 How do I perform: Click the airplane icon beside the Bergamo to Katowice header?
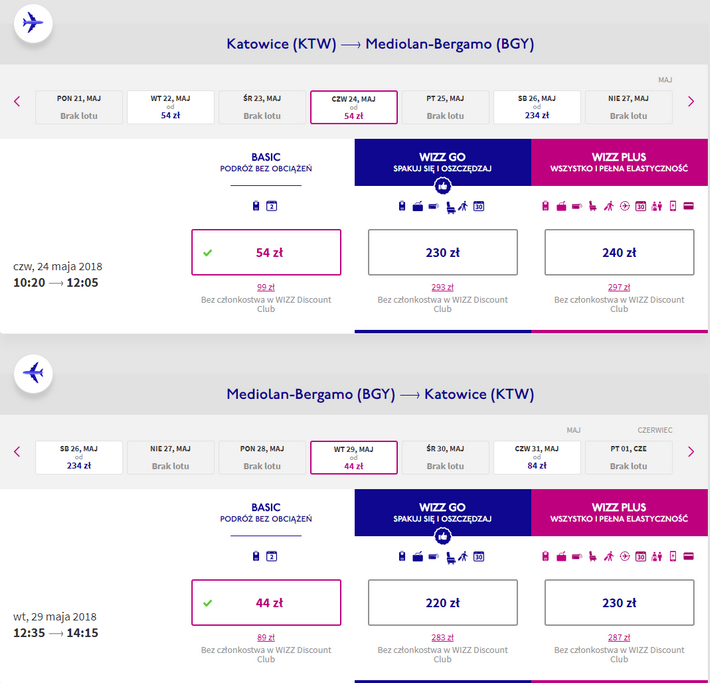34,373
